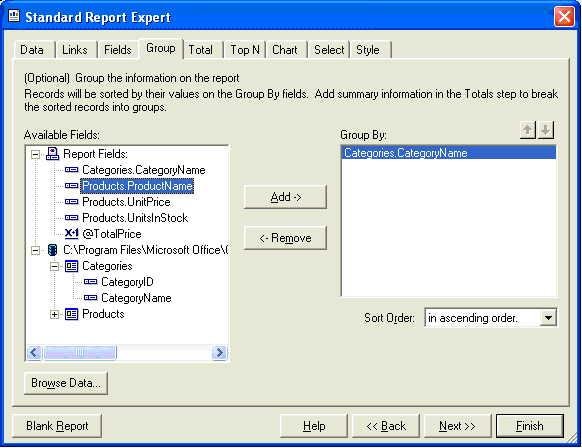The height and width of the screenshot is (448, 582).
Task: Click the Categories table icon
Action: coord(71,266)
